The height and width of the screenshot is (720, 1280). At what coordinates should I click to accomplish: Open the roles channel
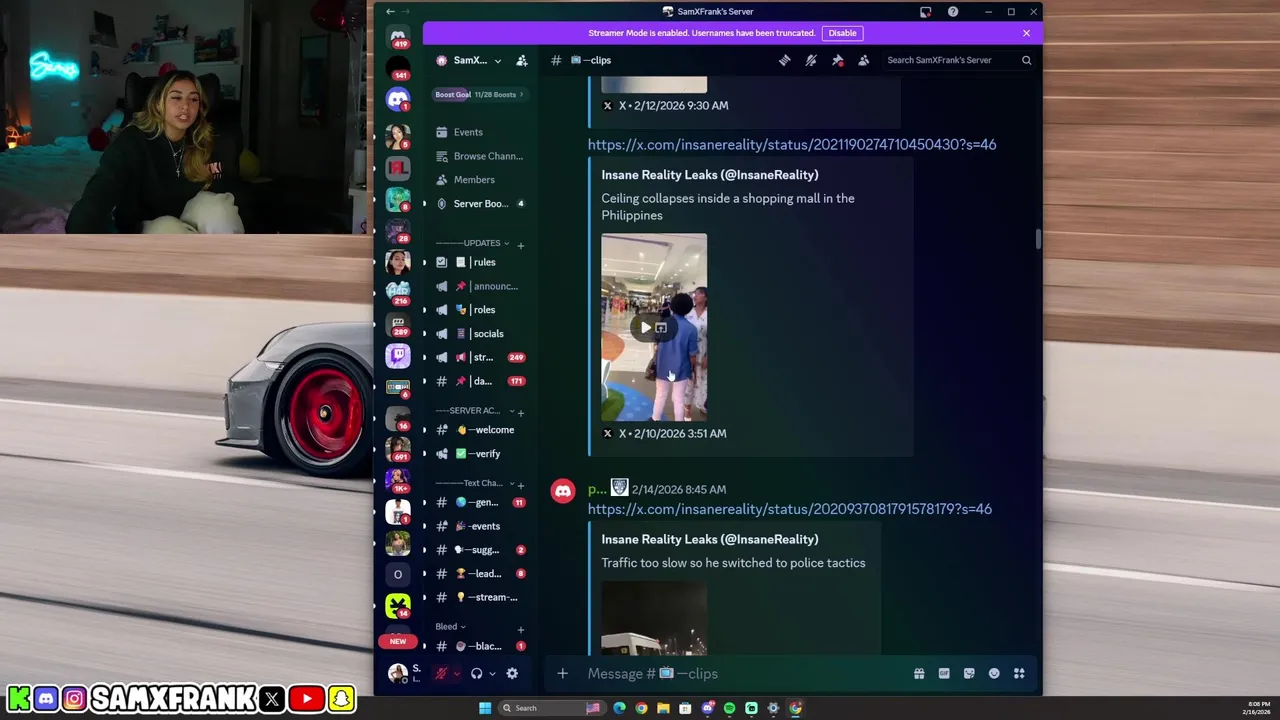(480, 310)
